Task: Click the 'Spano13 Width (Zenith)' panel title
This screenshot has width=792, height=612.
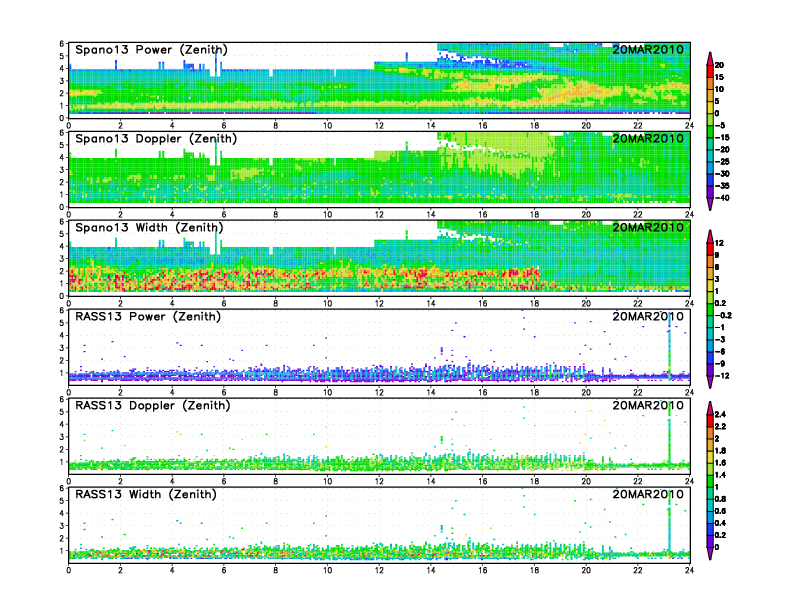Action: (149, 228)
